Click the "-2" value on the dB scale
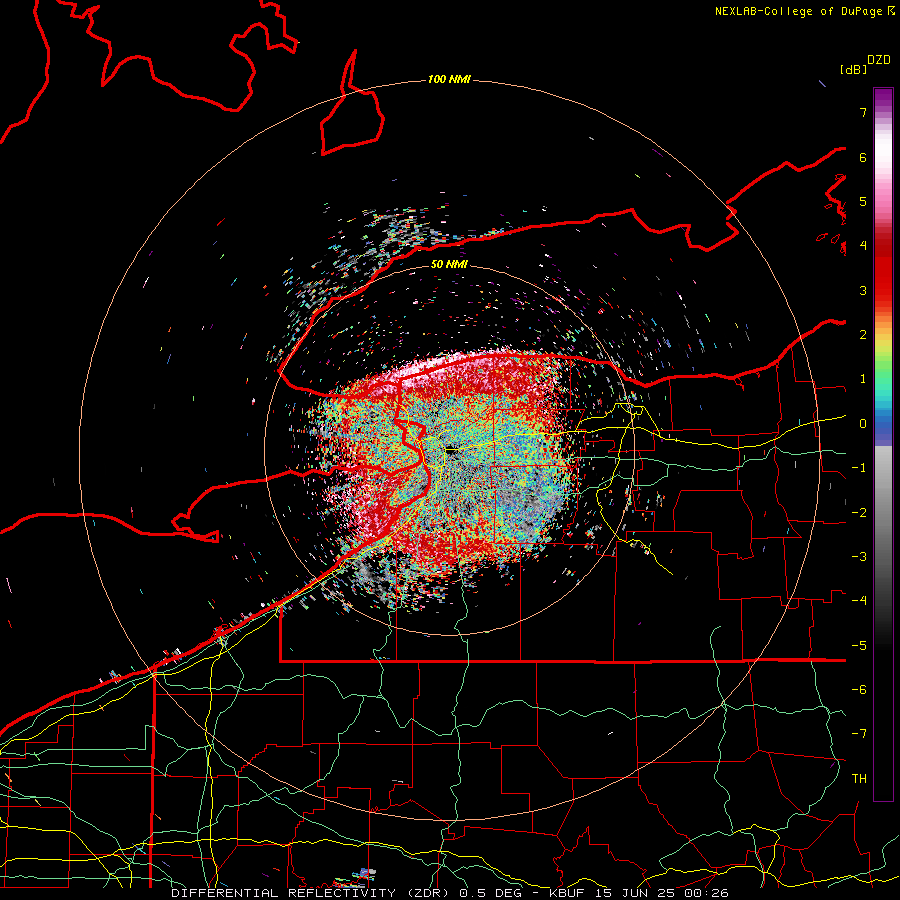The width and height of the screenshot is (900, 900). click(x=859, y=513)
